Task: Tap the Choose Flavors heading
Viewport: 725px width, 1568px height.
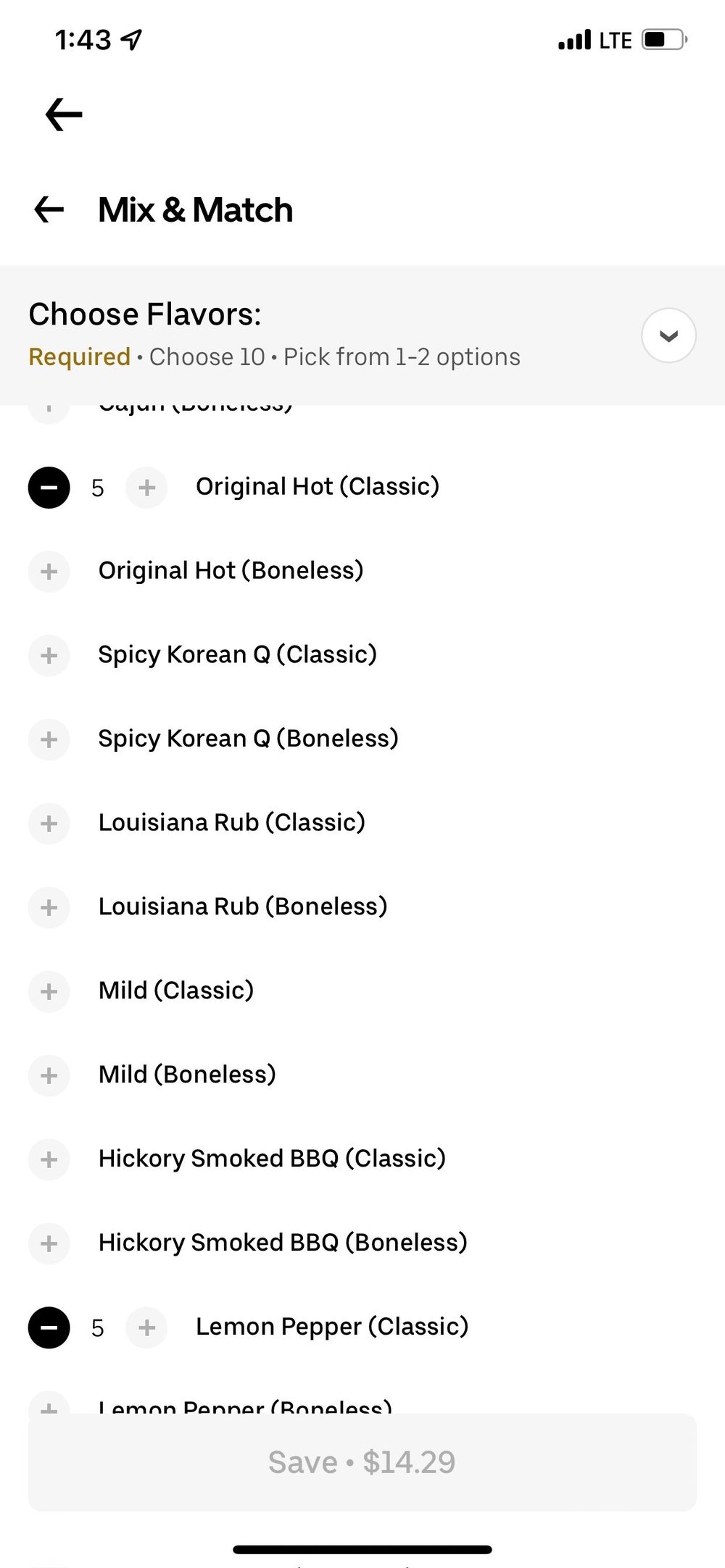Action: point(145,314)
